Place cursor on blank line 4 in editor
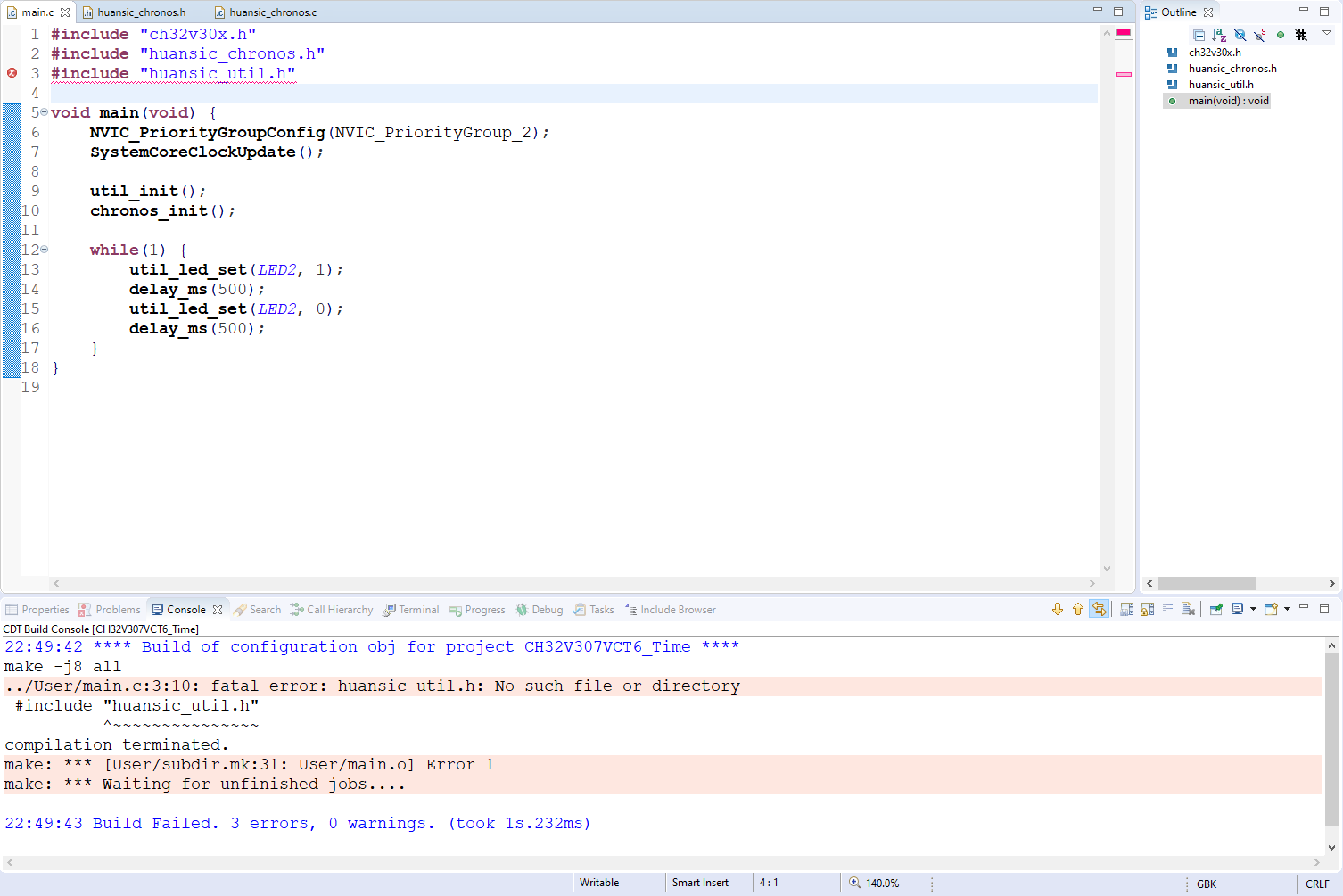1343x896 pixels. 574,94
